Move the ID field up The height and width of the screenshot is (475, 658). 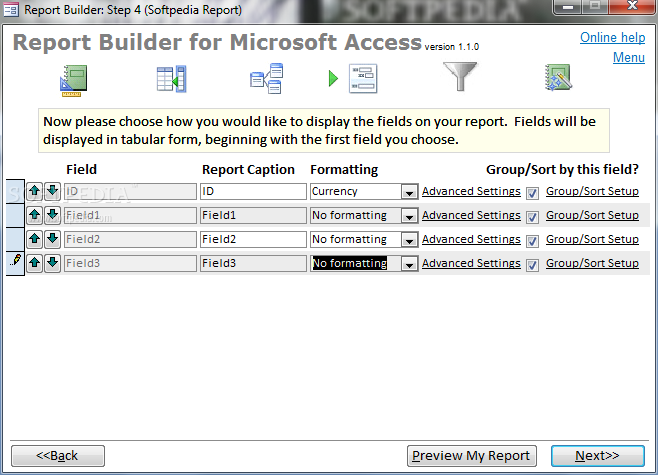(35, 191)
